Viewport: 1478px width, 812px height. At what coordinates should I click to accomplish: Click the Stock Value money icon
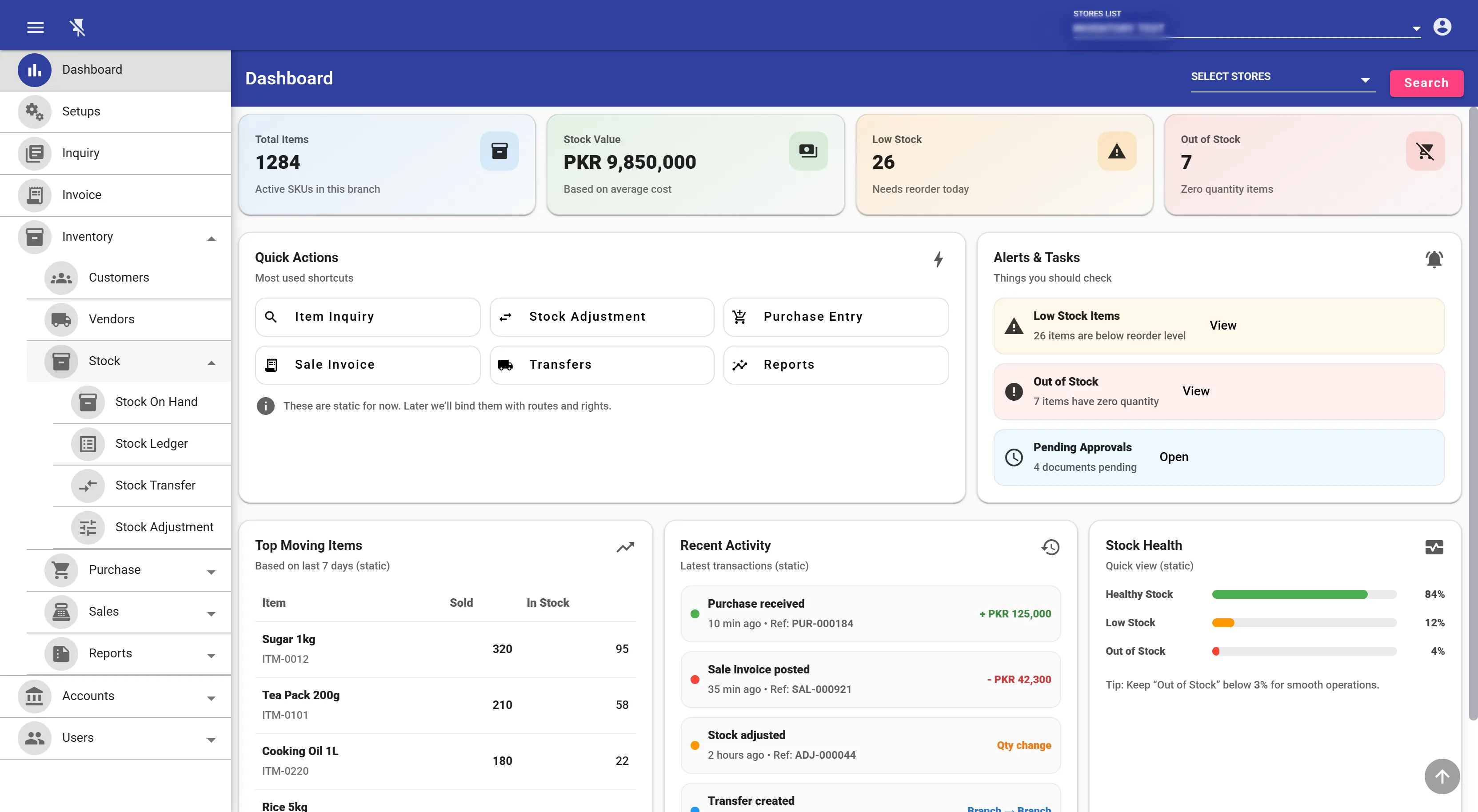[808, 151]
